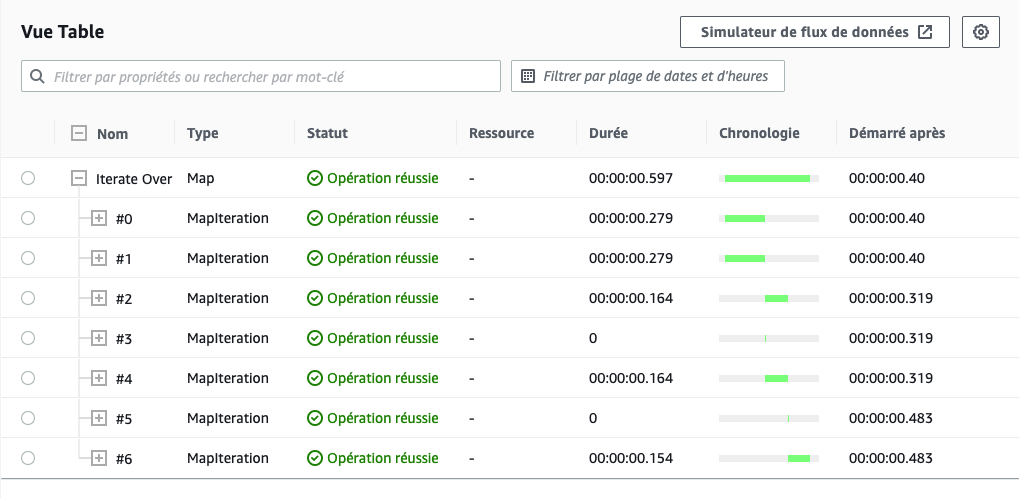
Task: Open Simulateur de flux de données
Action: point(815,33)
